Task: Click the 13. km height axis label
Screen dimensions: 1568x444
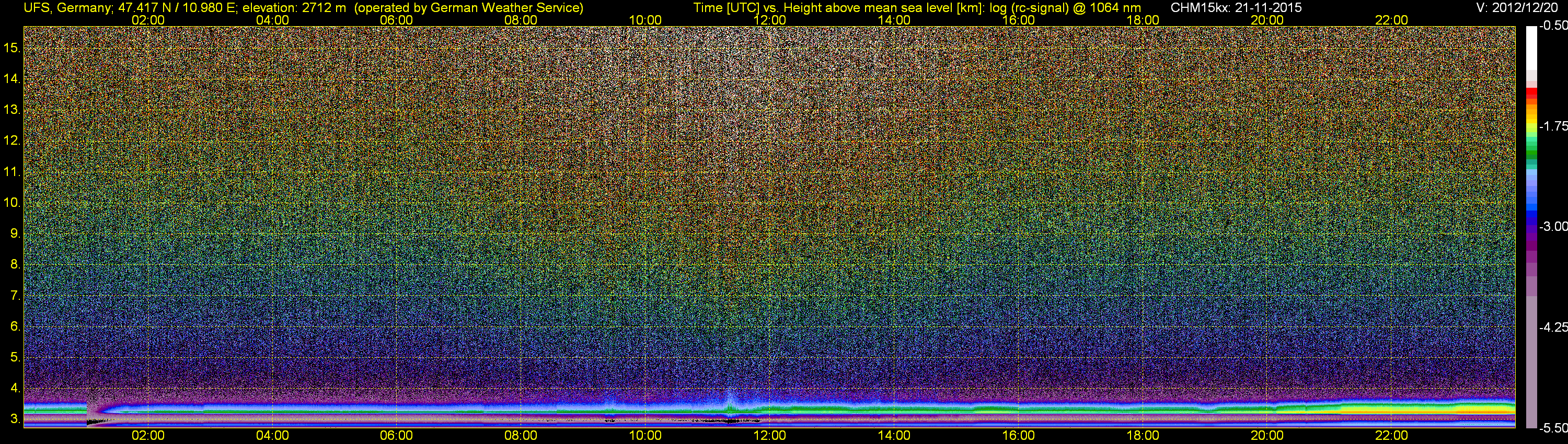Action: [x=12, y=110]
